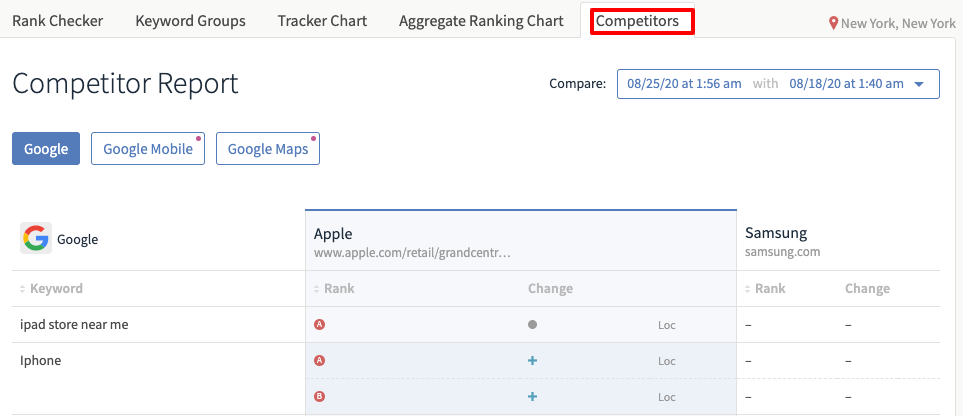Click the A rank marker in Iphone row
Screen dimensions: 963x416
coord(319,361)
